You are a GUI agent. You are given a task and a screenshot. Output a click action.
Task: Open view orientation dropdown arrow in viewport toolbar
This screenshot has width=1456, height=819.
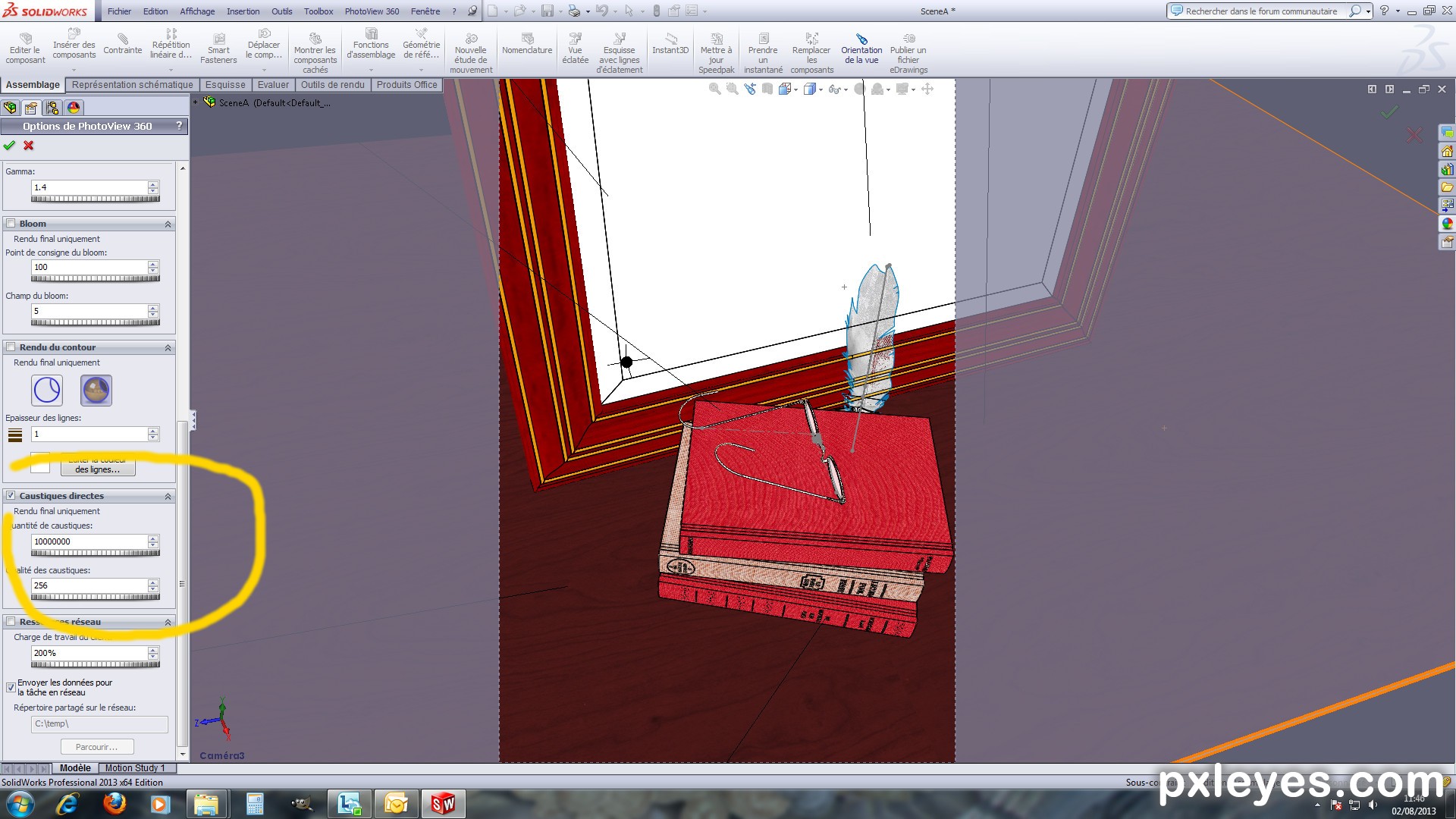tap(795, 89)
